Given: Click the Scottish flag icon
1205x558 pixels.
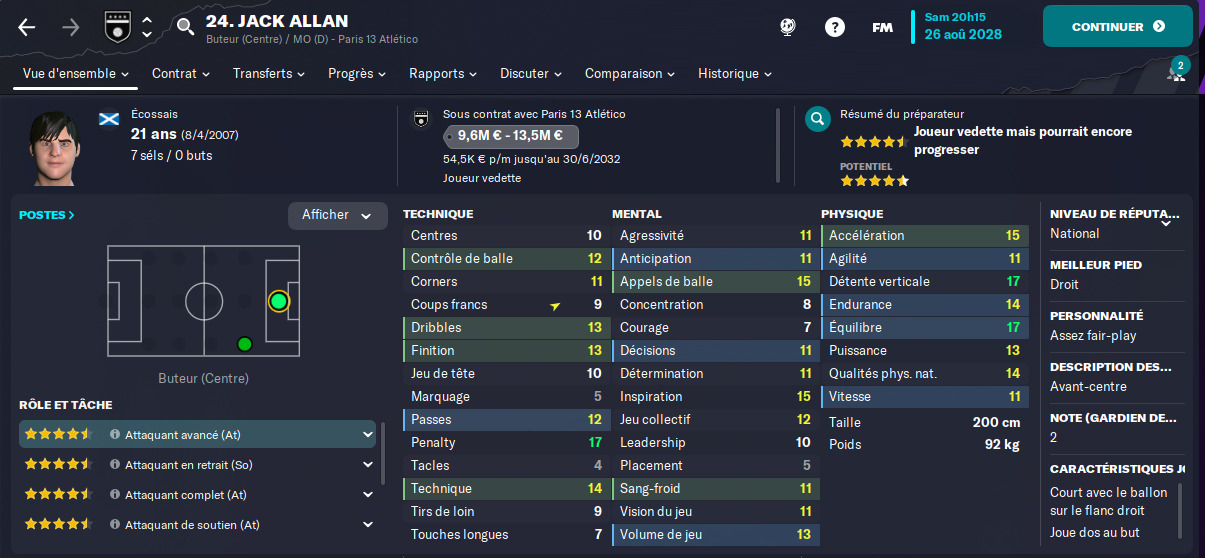Looking at the screenshot, I should point(109,120).
